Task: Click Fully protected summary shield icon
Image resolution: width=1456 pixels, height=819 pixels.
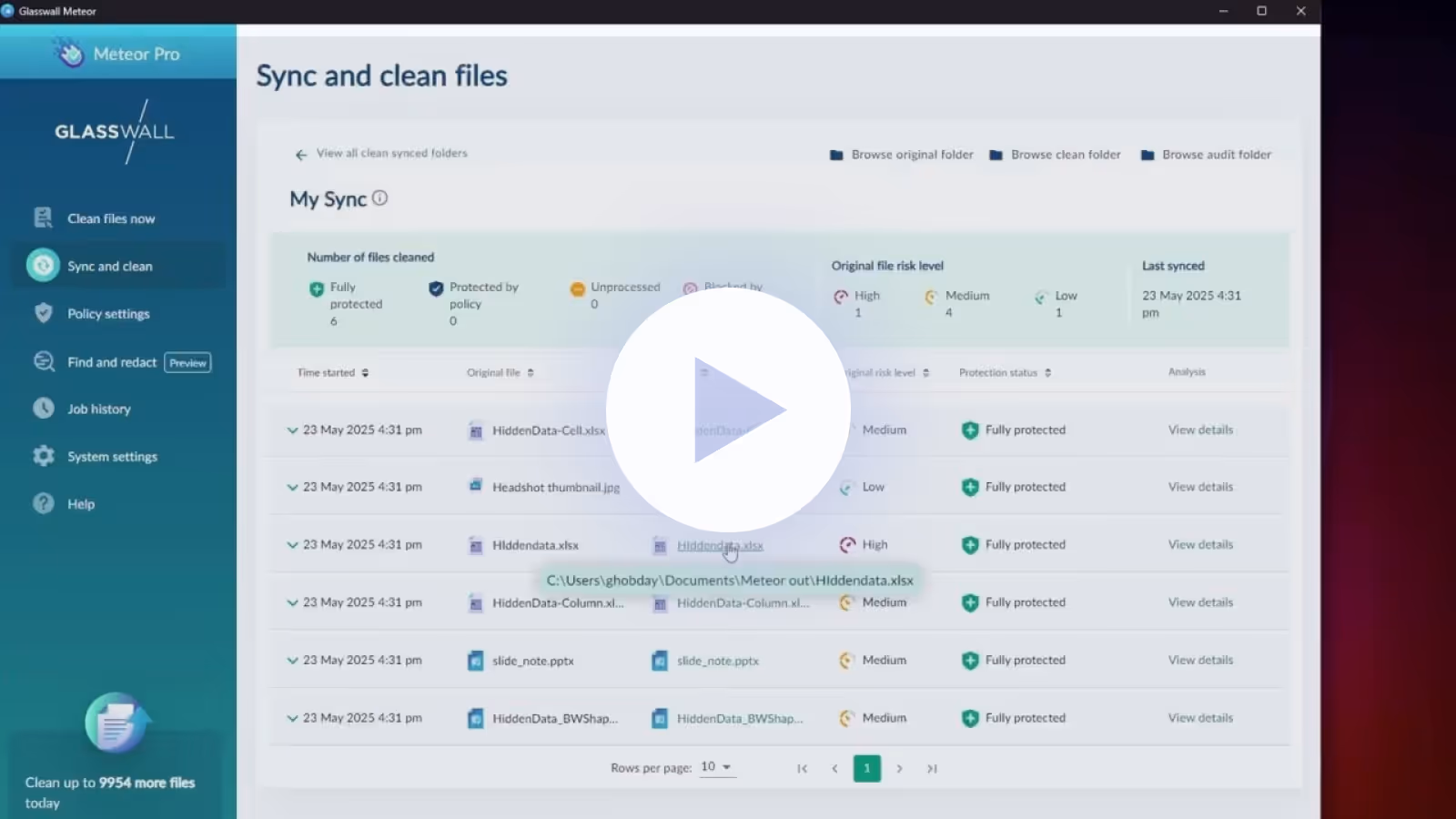Action: point(317,289)
